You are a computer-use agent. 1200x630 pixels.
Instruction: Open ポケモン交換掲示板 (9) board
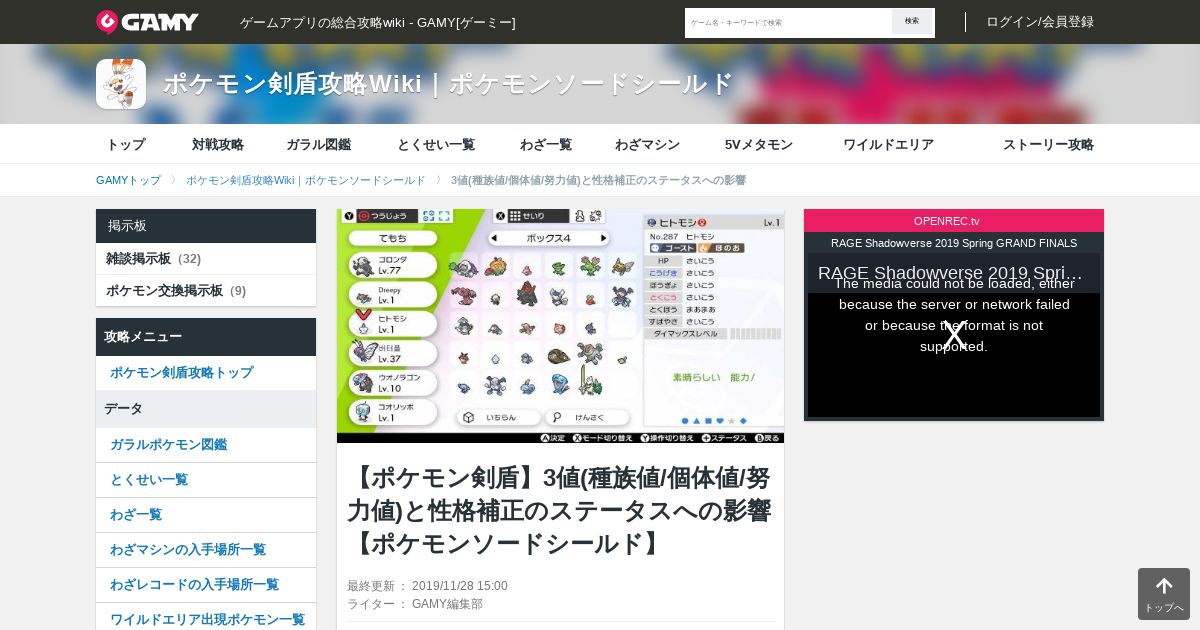(x=206, y=291)
